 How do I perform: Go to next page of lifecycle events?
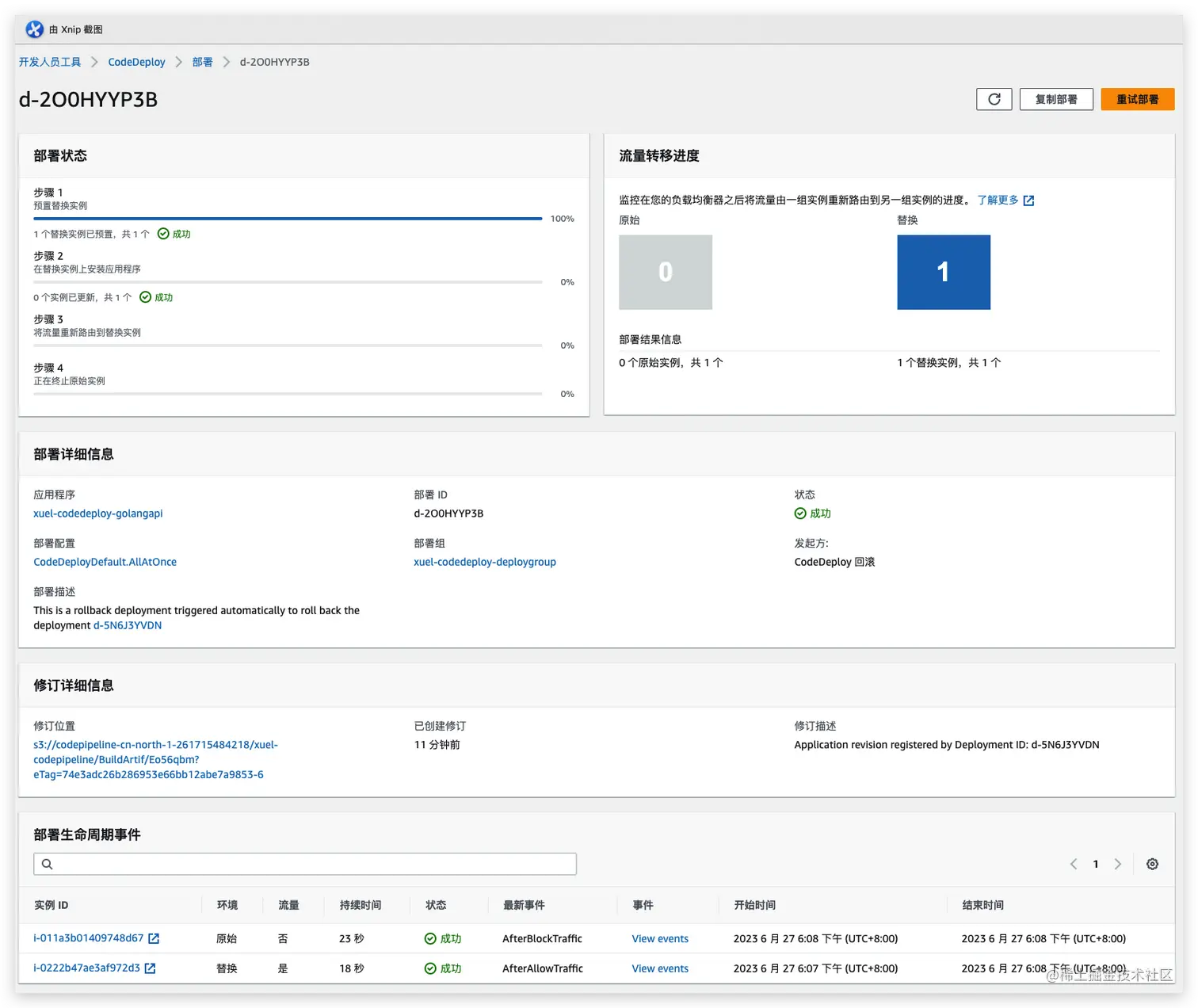point(1118,864)
